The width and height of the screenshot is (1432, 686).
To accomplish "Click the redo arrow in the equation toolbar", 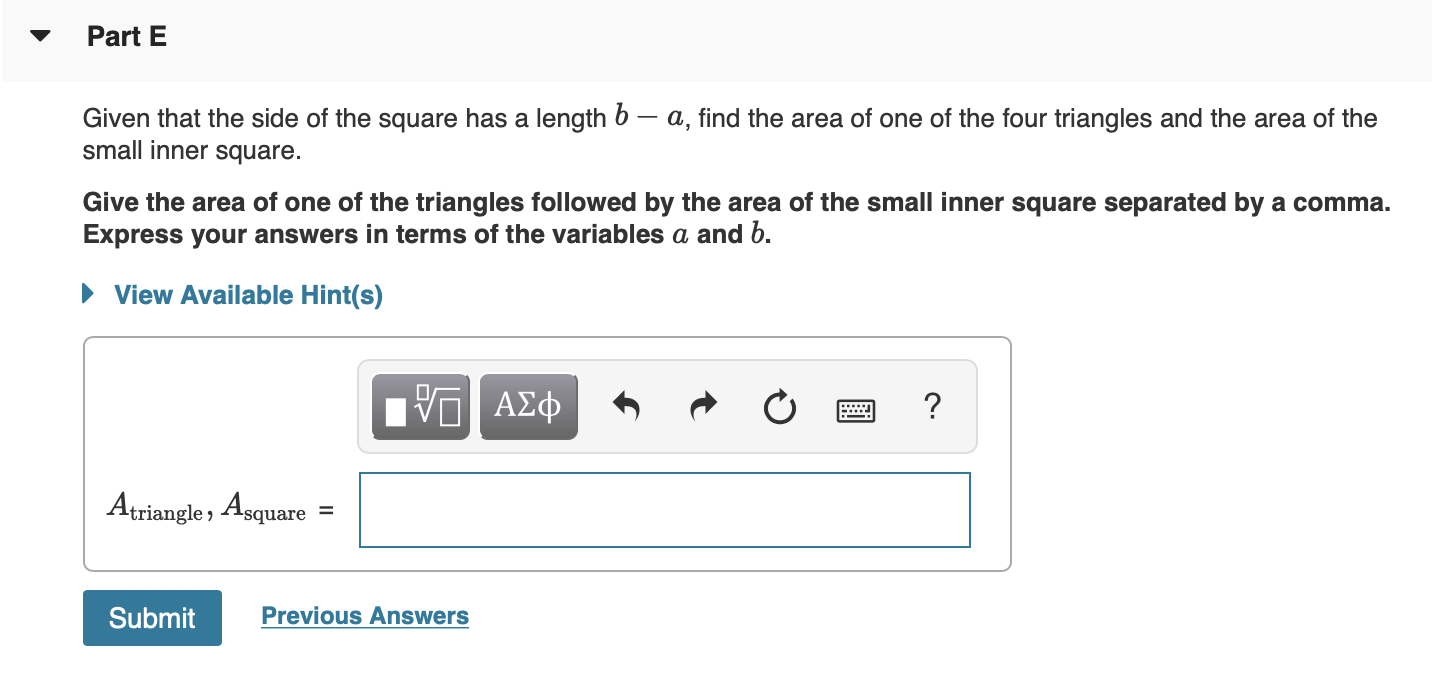I will click(x=702, y=405).
